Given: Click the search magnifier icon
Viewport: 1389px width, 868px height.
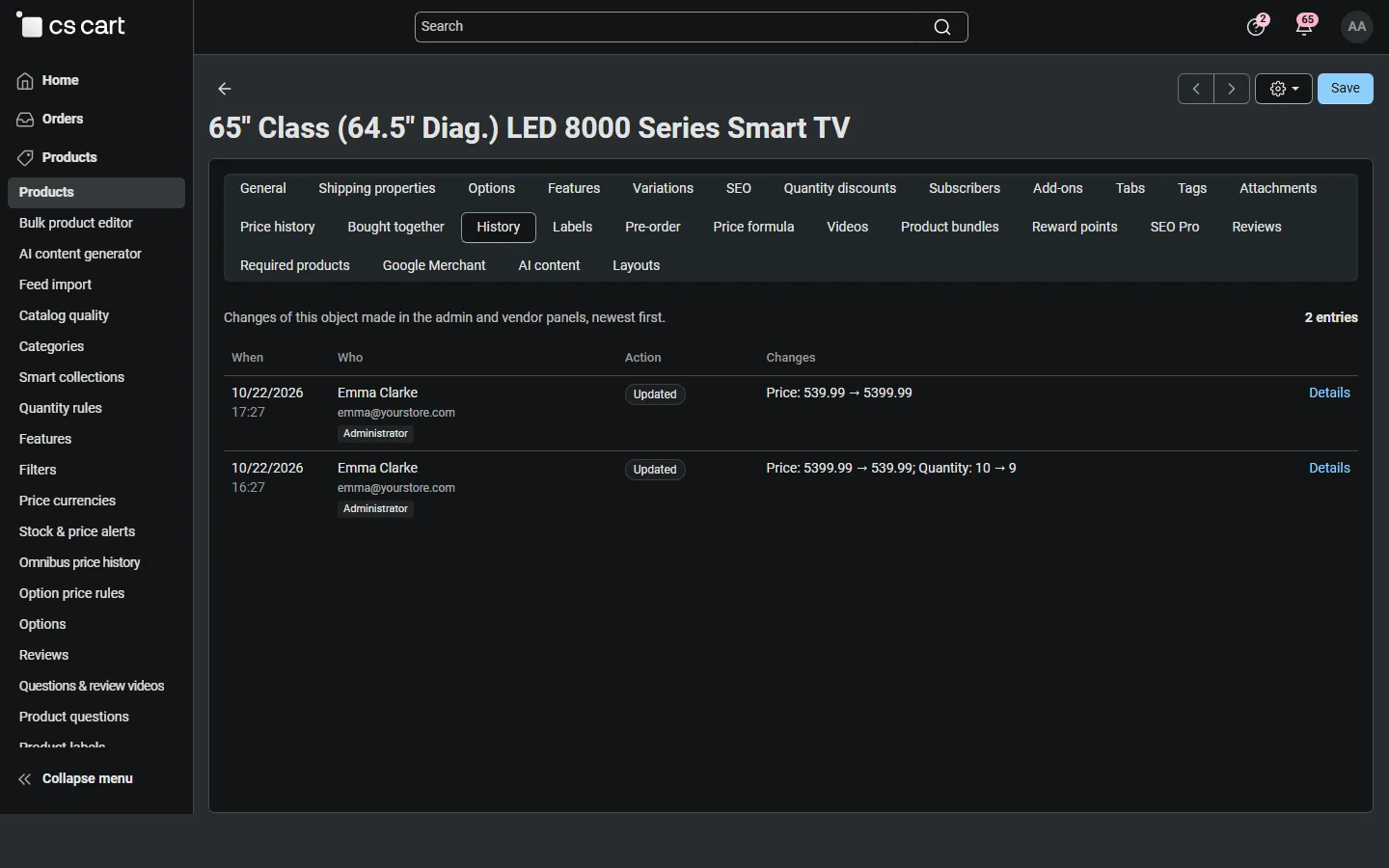Looking at the screenshot, I should tap(942, 27).
